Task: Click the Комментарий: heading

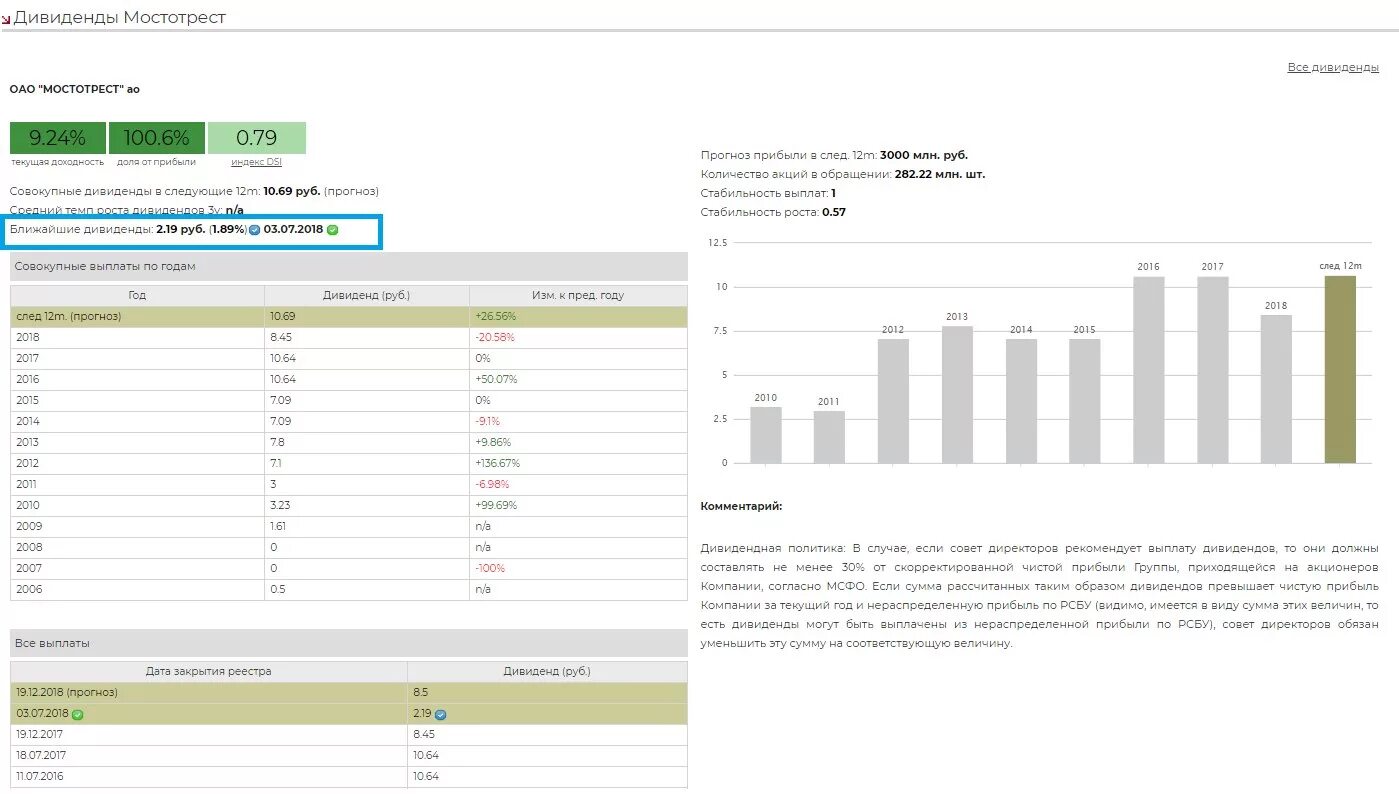Action: 742,506
